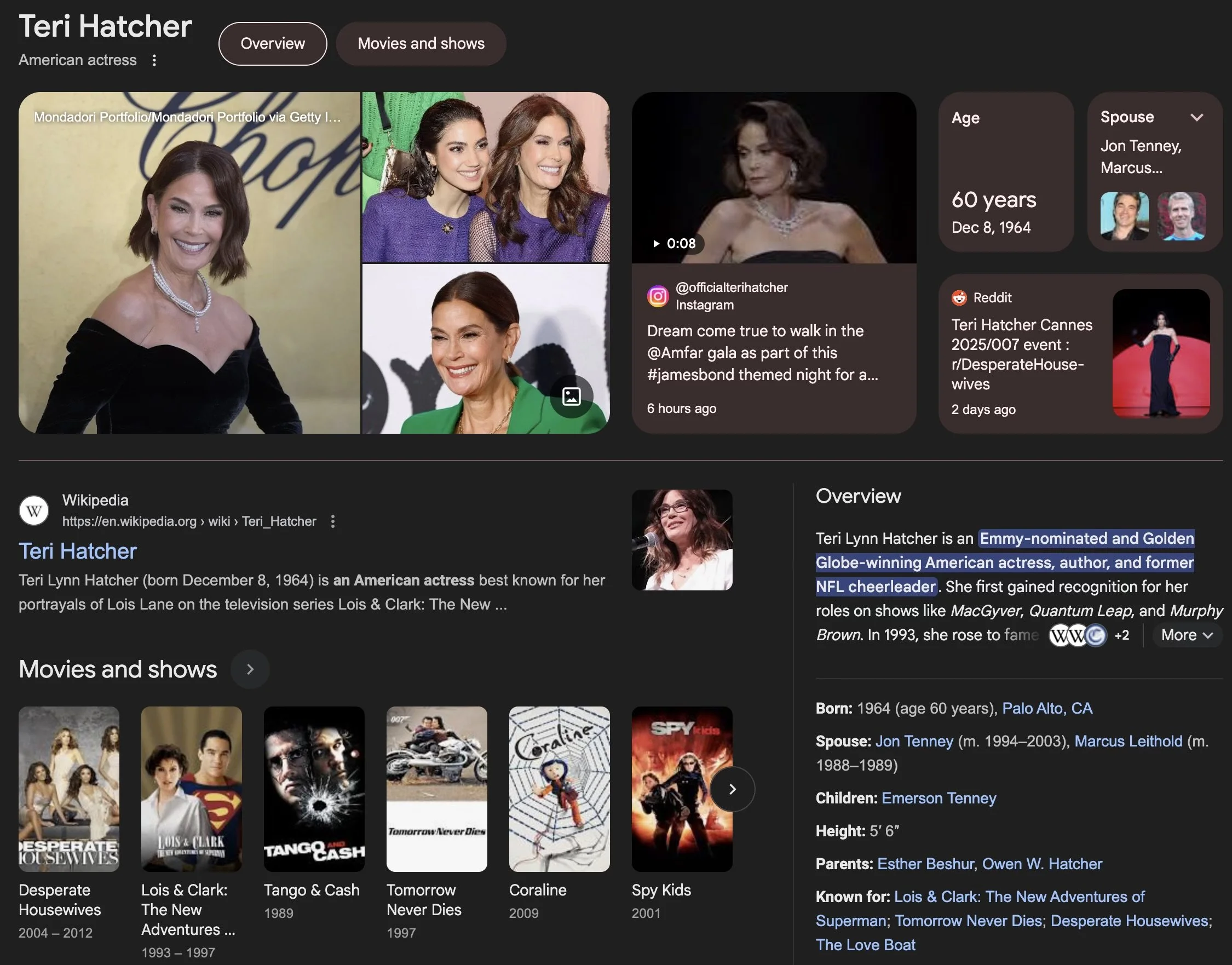
Task: Click the Palo Alto, CA link
Action: pyautogui.click(x=1047, y=708)
